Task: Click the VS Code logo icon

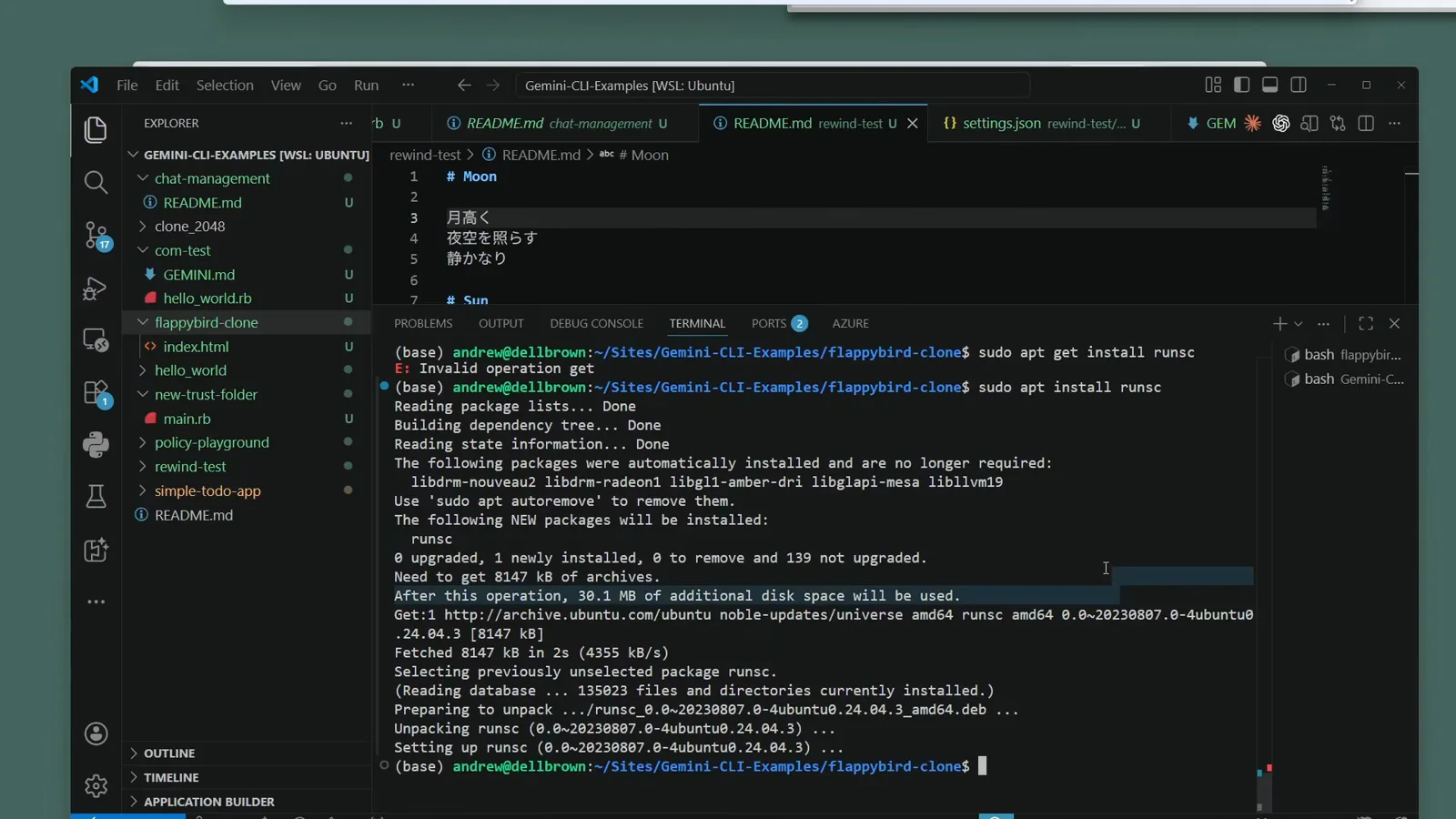Action: tap(89, 85)
